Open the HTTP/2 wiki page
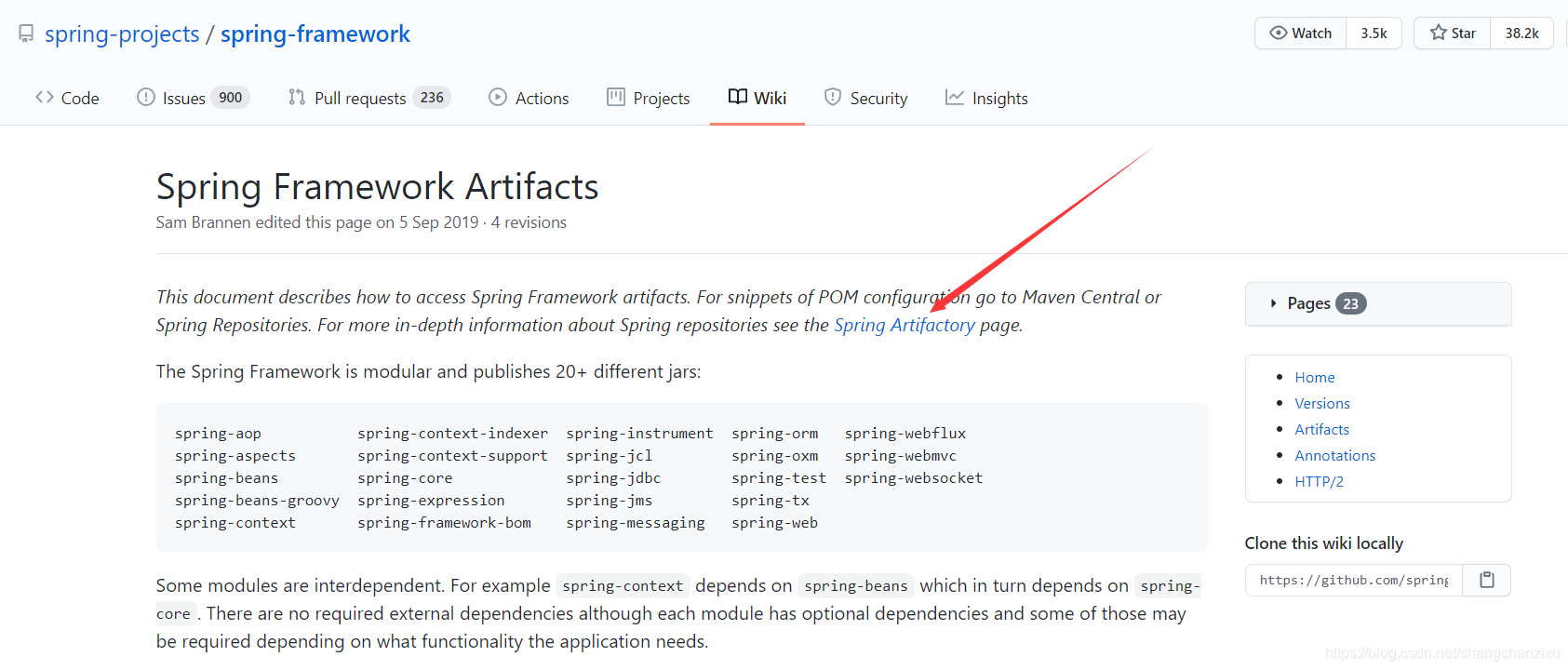 [1320, 481]
